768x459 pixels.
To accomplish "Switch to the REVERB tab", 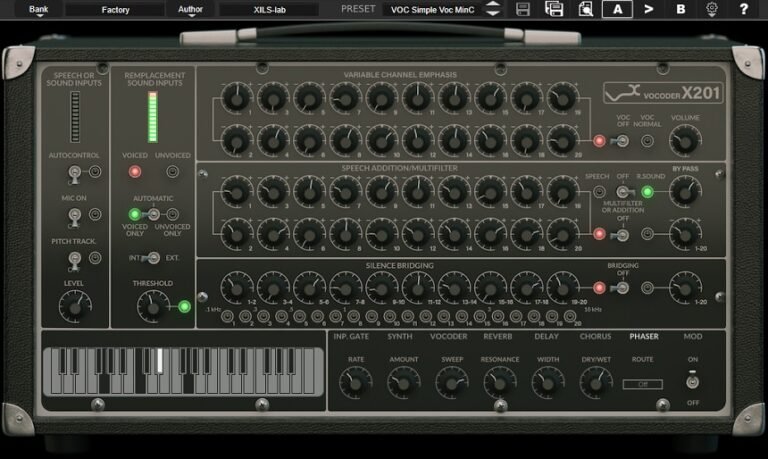I will (498, 337).
